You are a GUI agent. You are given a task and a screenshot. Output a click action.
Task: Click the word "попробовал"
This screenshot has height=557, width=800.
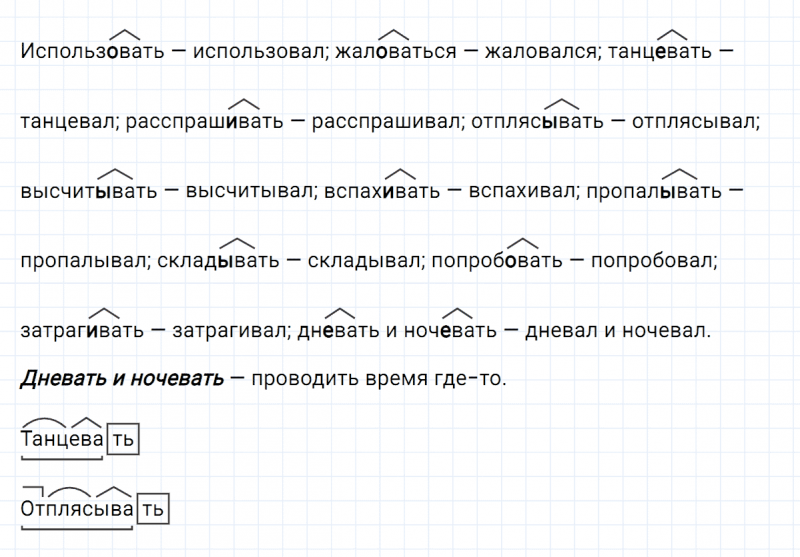tap(655, 262)
